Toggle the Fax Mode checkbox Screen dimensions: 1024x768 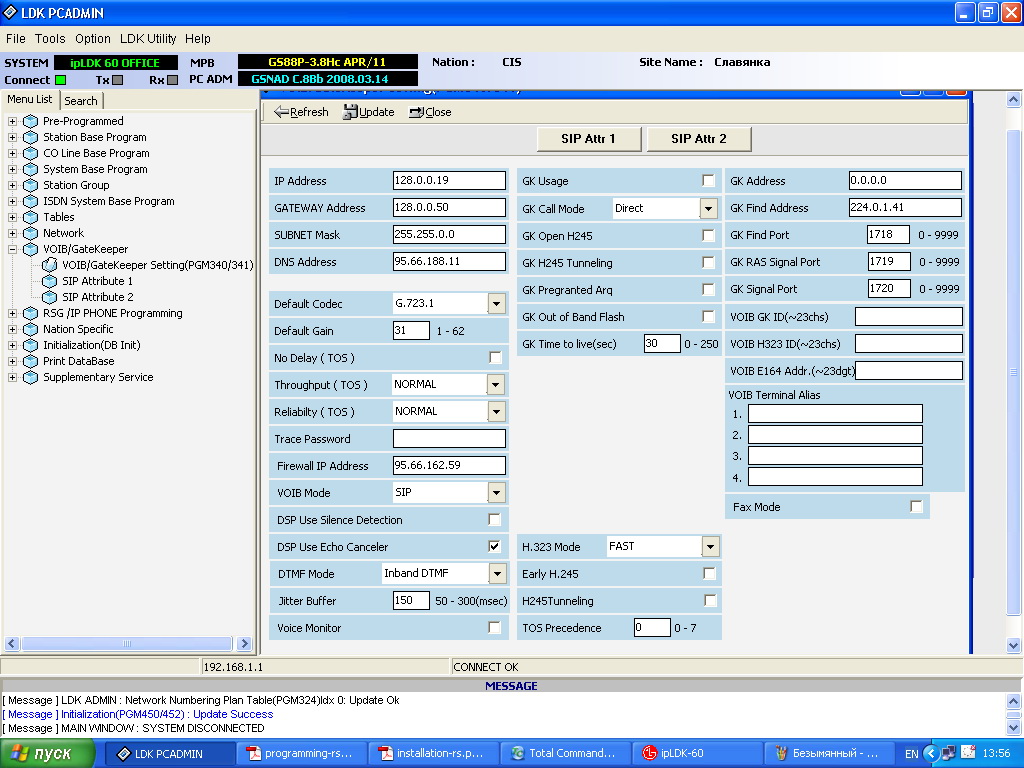[x=916, y=507]
